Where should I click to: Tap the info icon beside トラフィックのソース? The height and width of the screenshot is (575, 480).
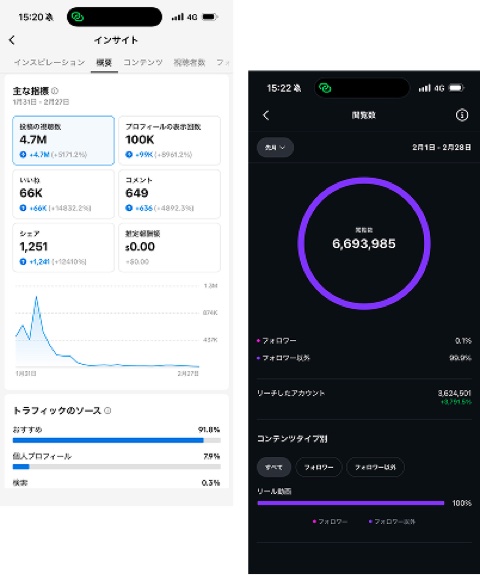coord(107,410)
